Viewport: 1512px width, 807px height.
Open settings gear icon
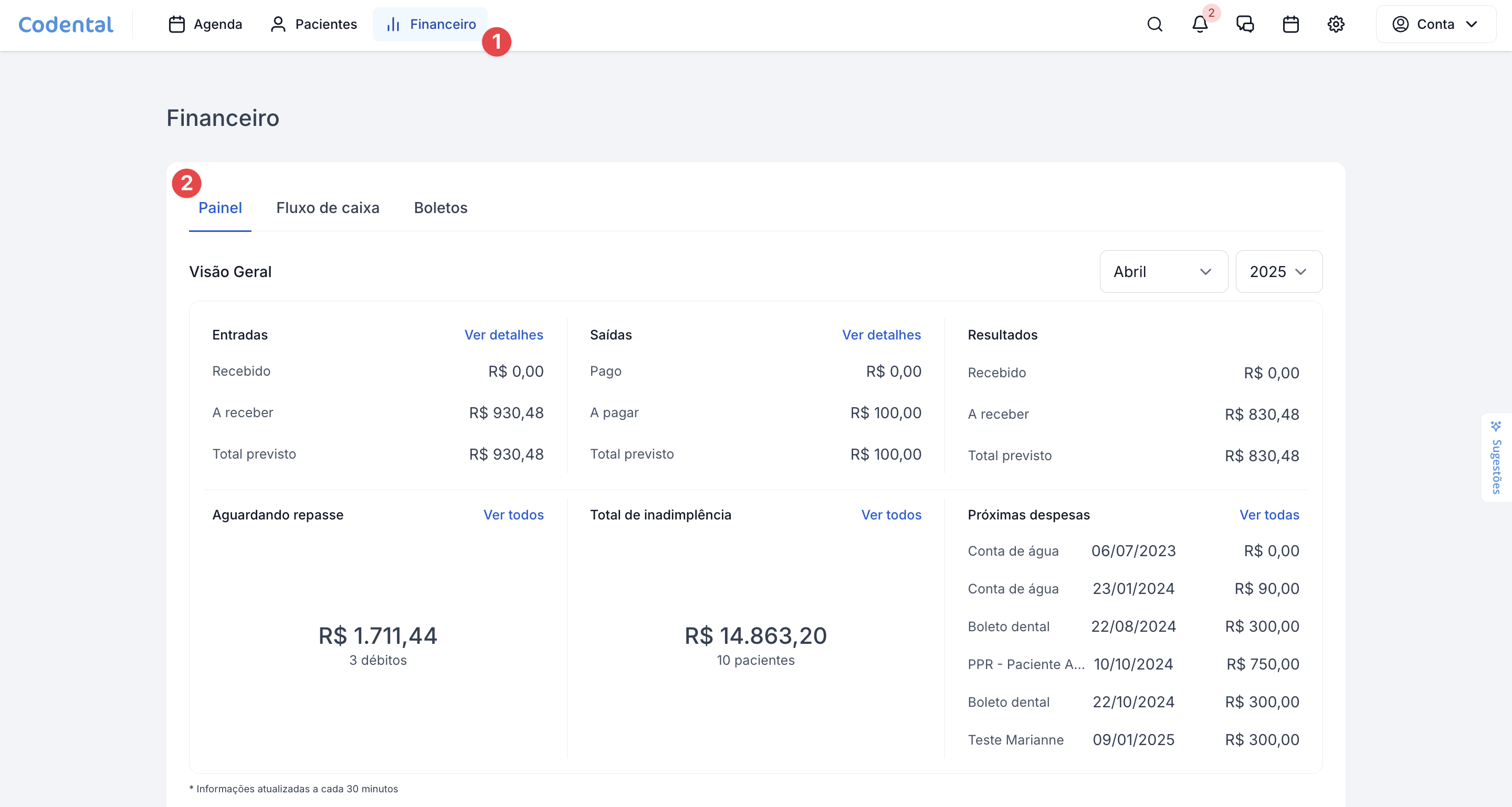(1336, 24)
